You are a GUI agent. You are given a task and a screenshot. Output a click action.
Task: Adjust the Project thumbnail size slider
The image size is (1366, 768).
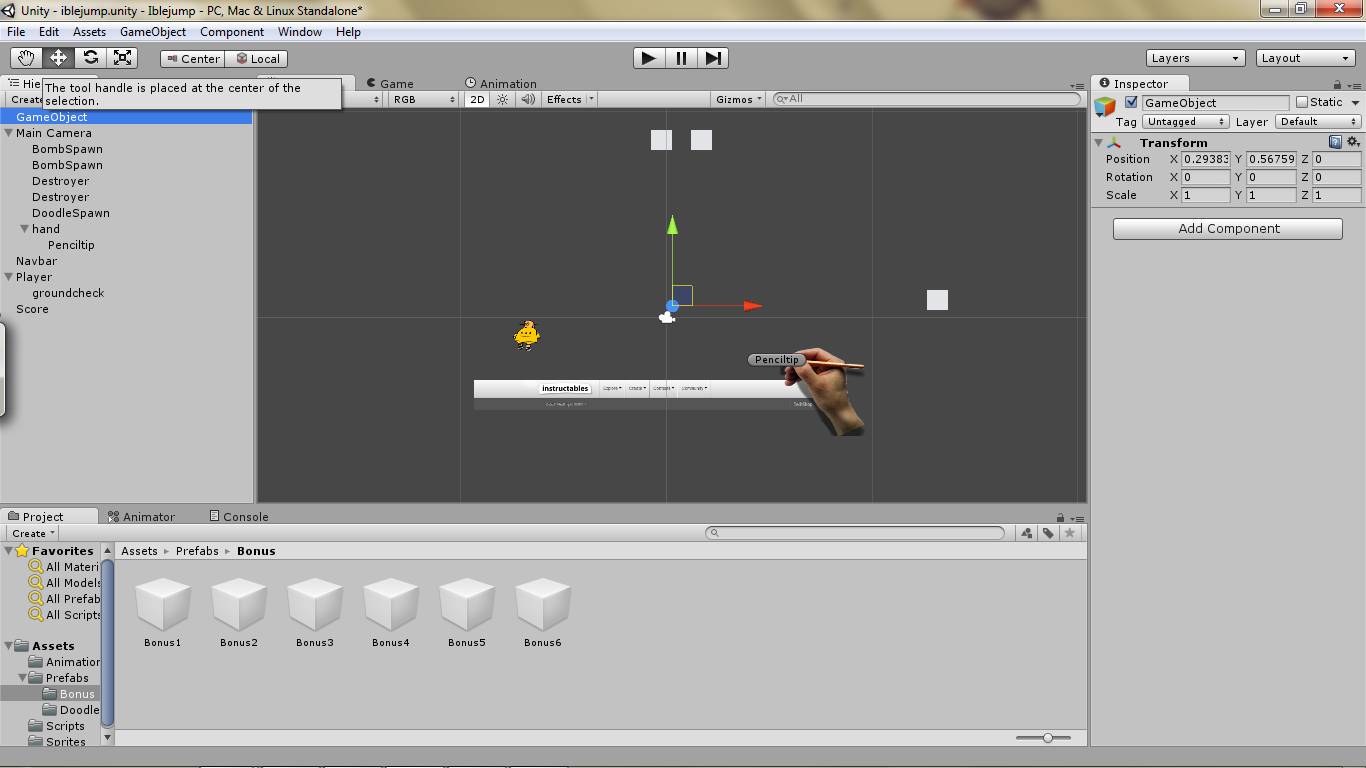(x=1047, y=738)
